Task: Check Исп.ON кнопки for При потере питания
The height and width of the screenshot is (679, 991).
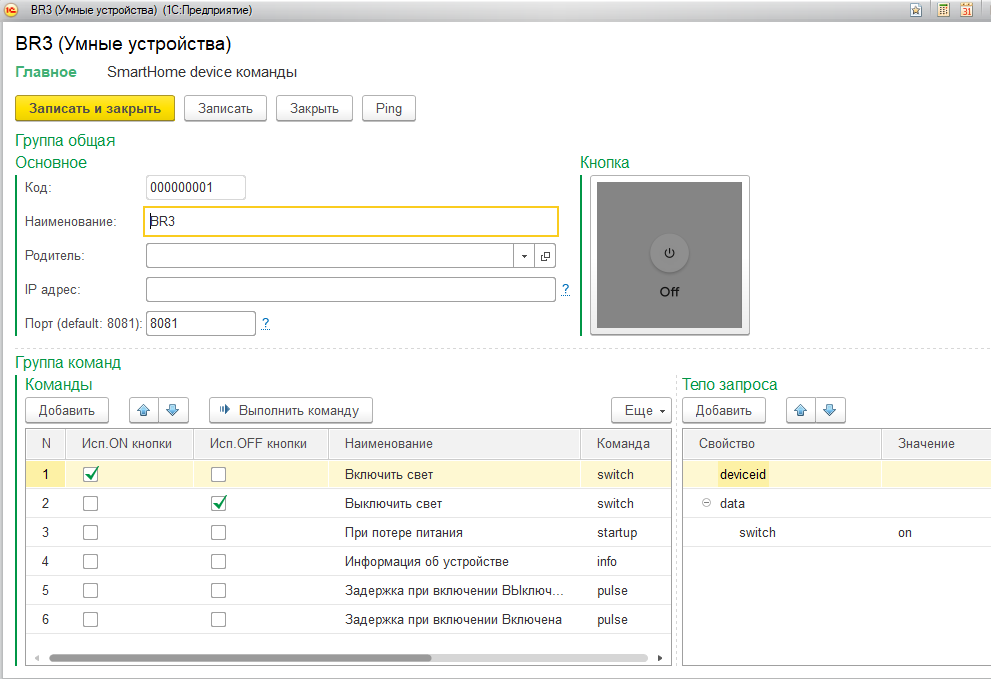Action: [91, 533]
